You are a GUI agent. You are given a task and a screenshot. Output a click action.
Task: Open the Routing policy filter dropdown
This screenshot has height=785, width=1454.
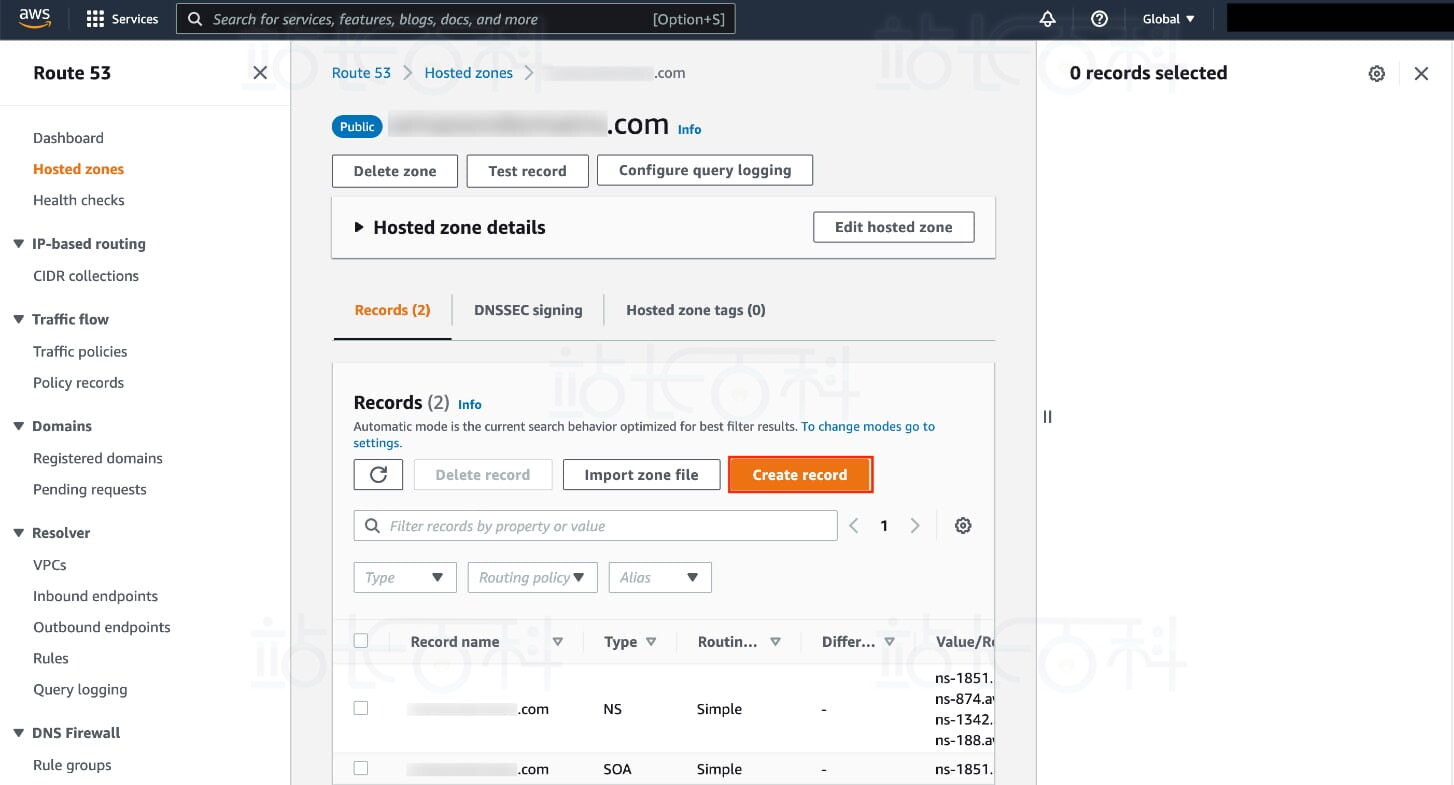(x=532, y=578)
